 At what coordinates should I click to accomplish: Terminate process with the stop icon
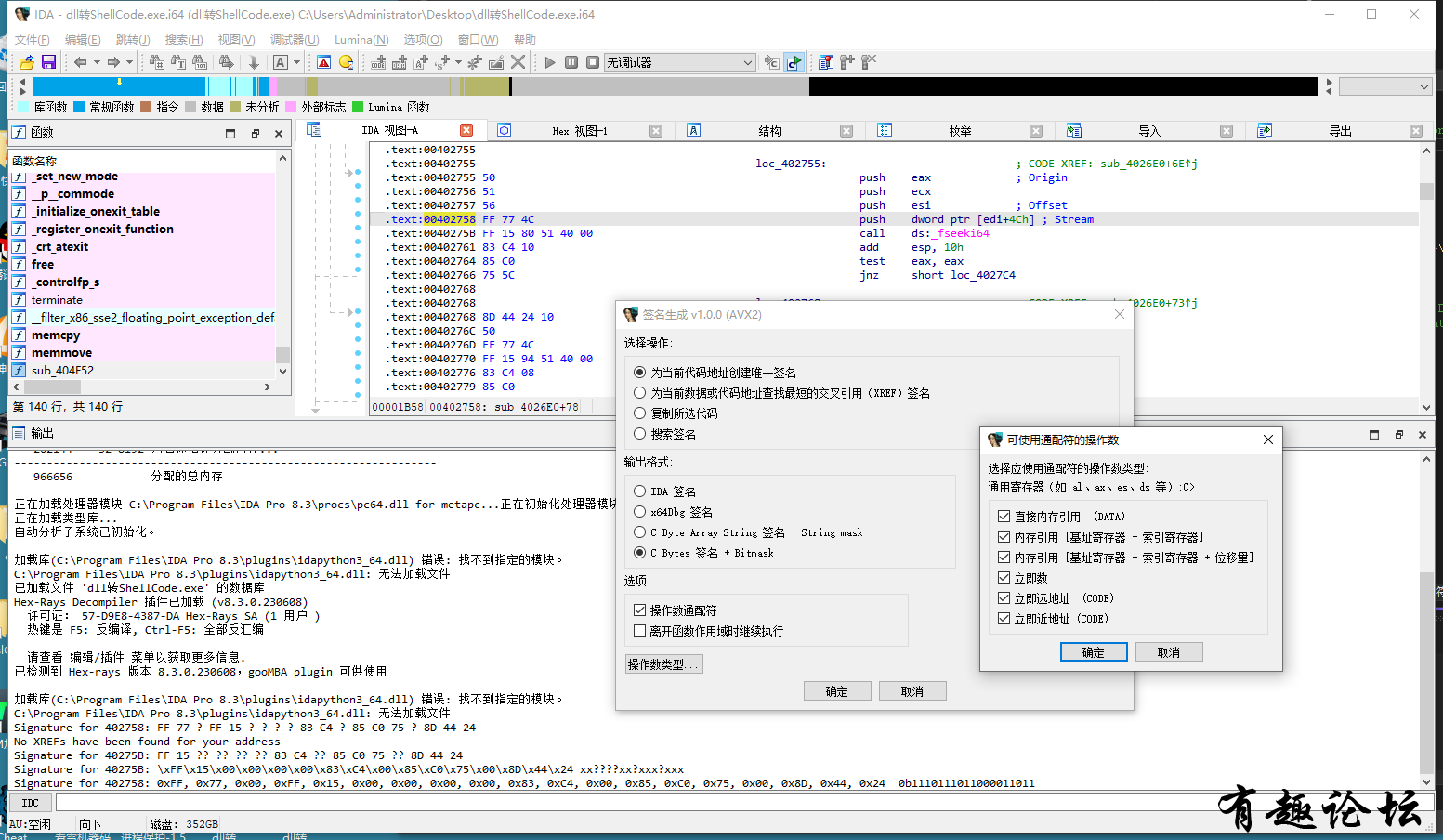click(x=593, y=62)
